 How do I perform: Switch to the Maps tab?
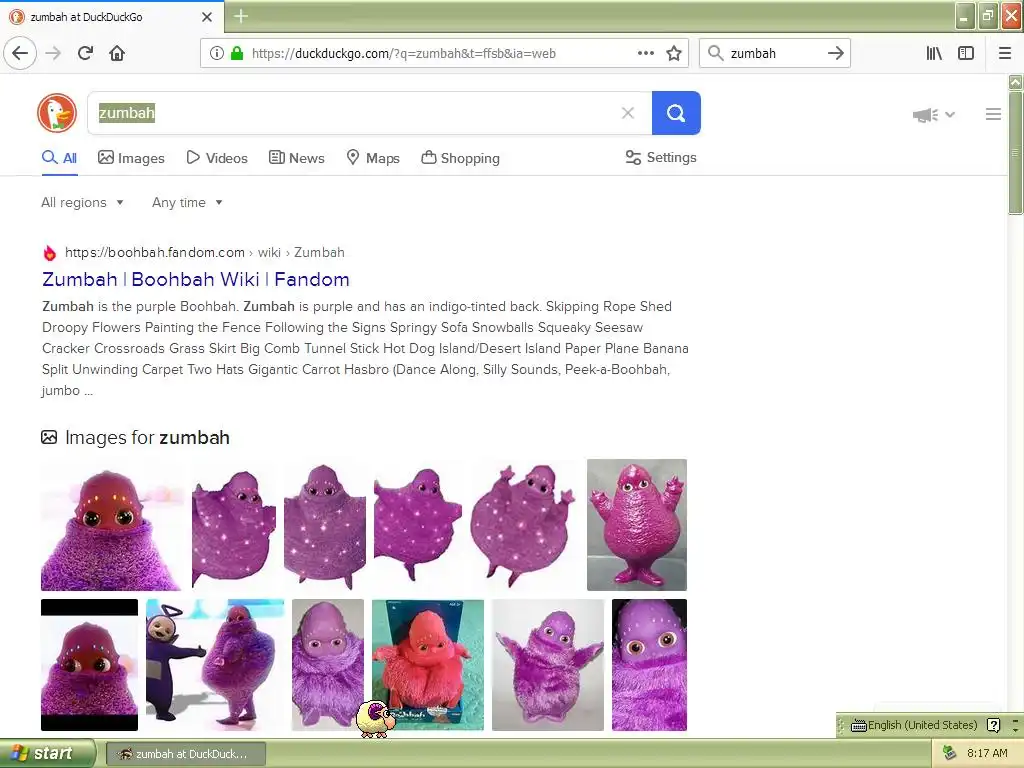coord(373,158)
